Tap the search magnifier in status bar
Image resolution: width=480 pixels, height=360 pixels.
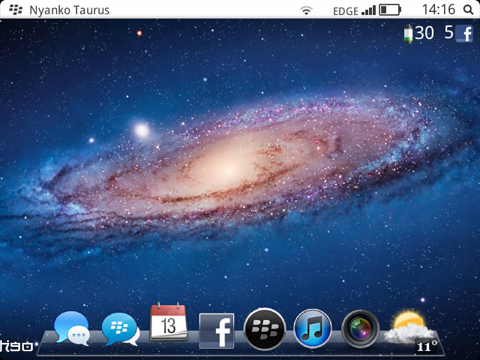(468, 10)
